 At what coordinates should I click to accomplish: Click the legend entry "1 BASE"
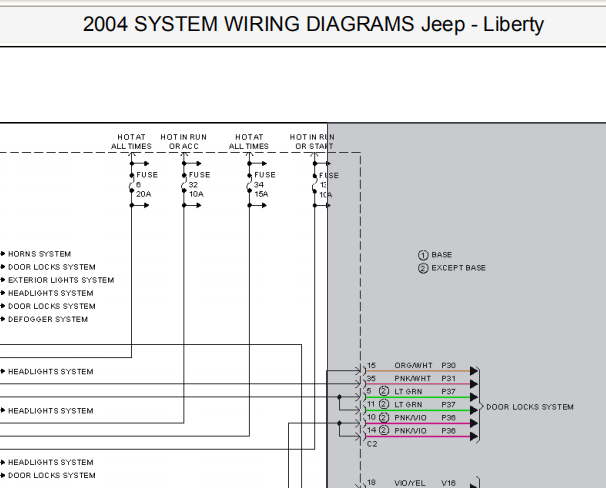pyautogui.click(x=435, y=255)
